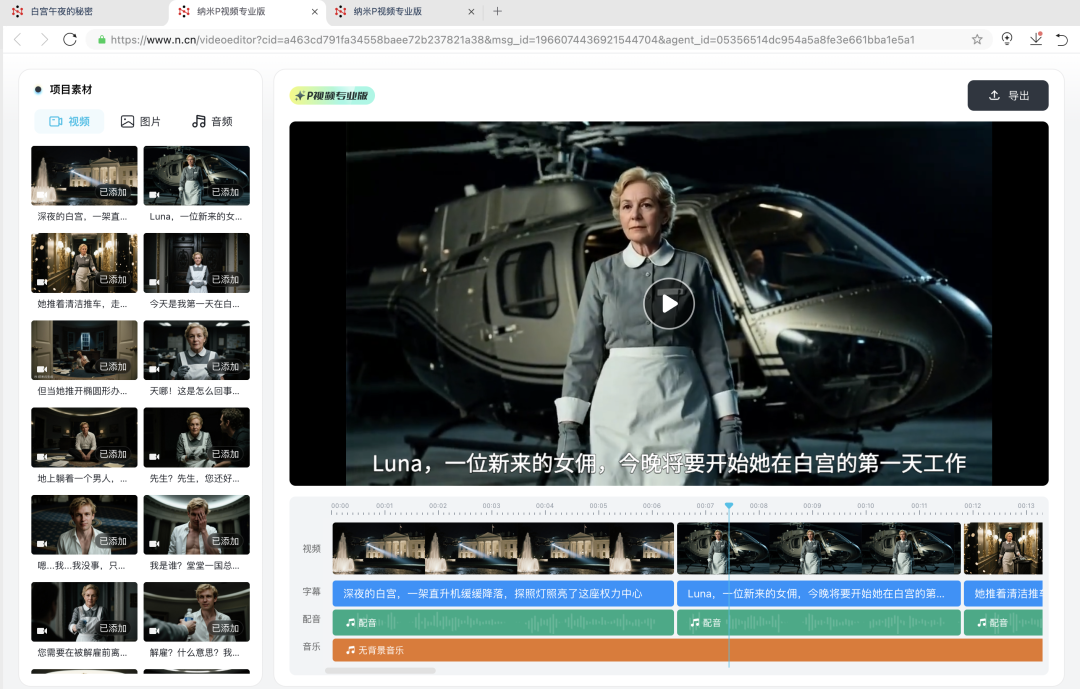Select the 今天是我第一天 thumbnail
Viewport: 1080px width, 689px height.
click(x=196, y=263)
